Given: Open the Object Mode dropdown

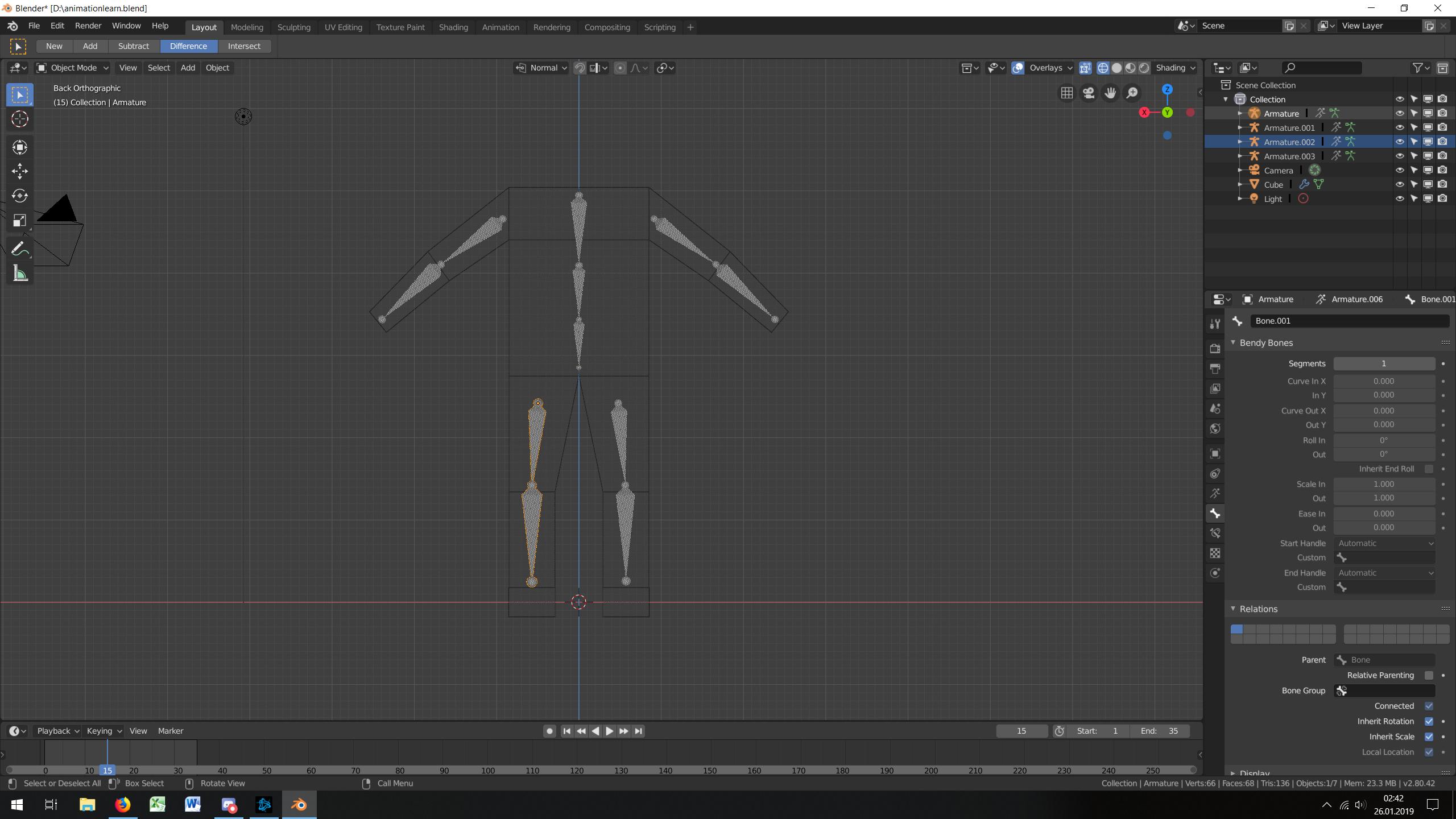Looking at the screenshot, I should click(71, 68).
